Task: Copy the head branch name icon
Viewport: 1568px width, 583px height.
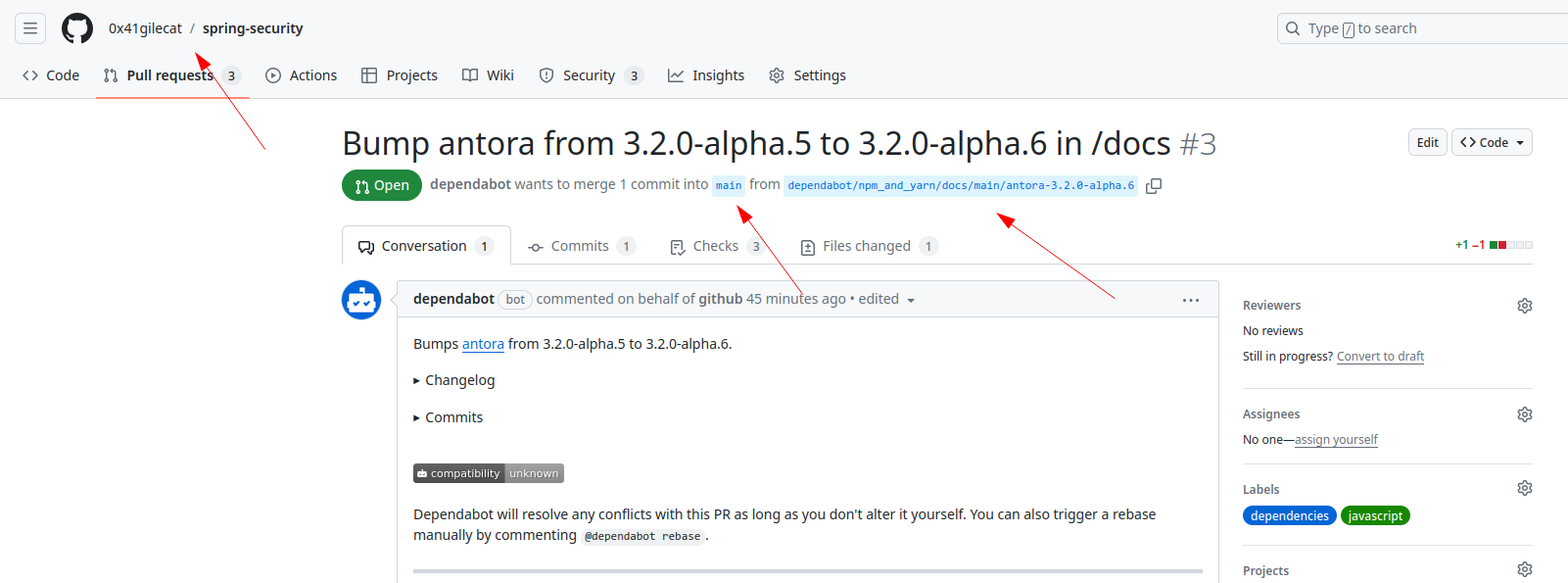Action: point(1154,185)
